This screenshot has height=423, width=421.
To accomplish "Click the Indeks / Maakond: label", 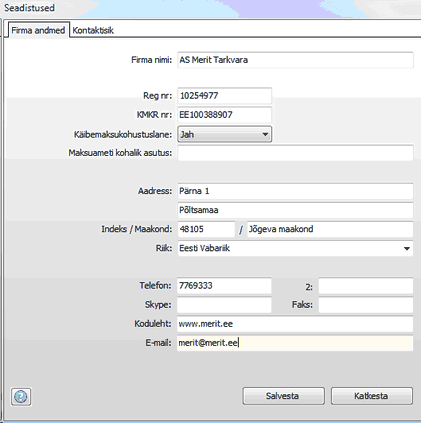I will [x=137, y=229].
